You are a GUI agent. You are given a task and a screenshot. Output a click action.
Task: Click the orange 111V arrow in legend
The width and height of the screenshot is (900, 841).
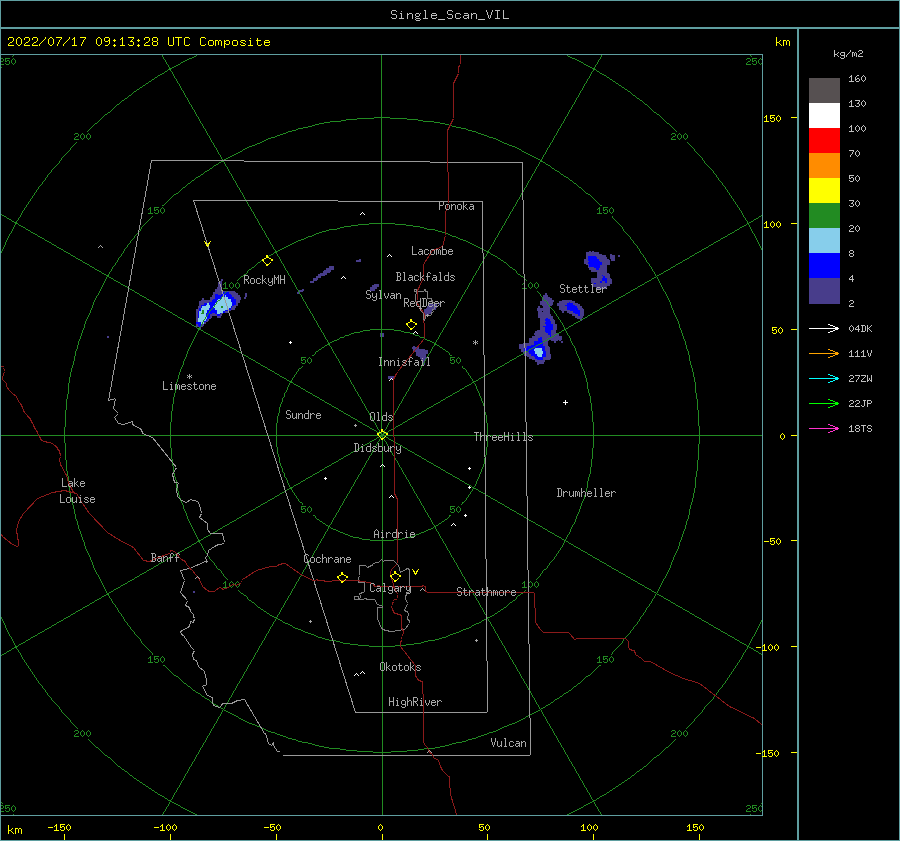(824, 354)
